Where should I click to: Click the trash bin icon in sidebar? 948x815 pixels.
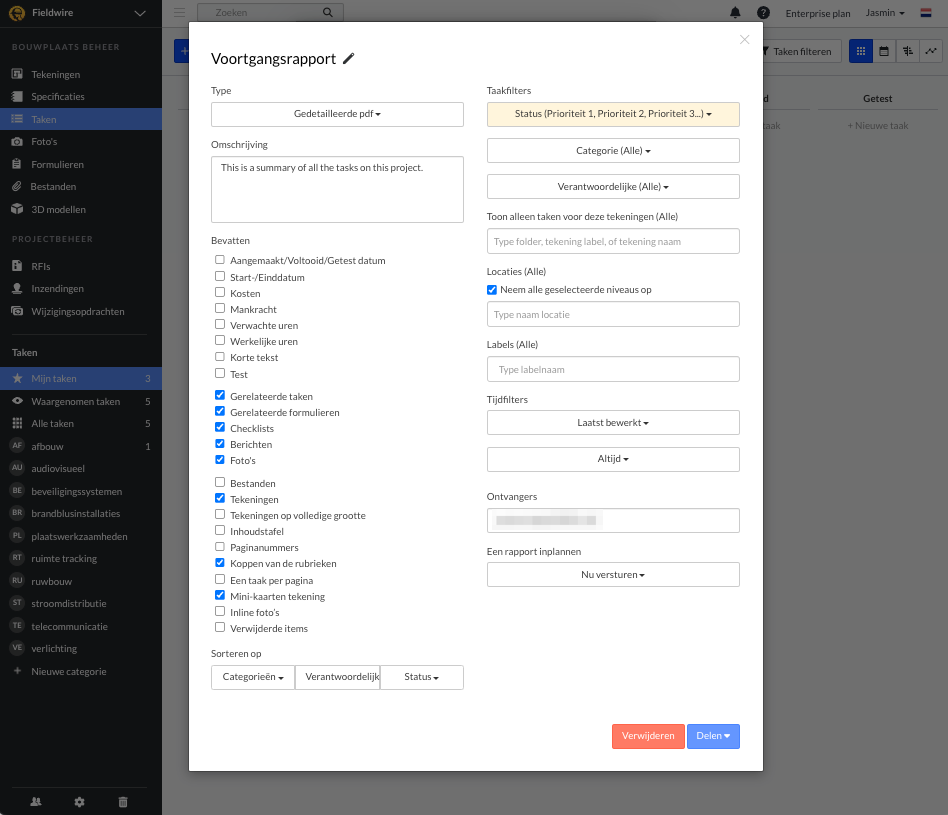coord(123,801)
